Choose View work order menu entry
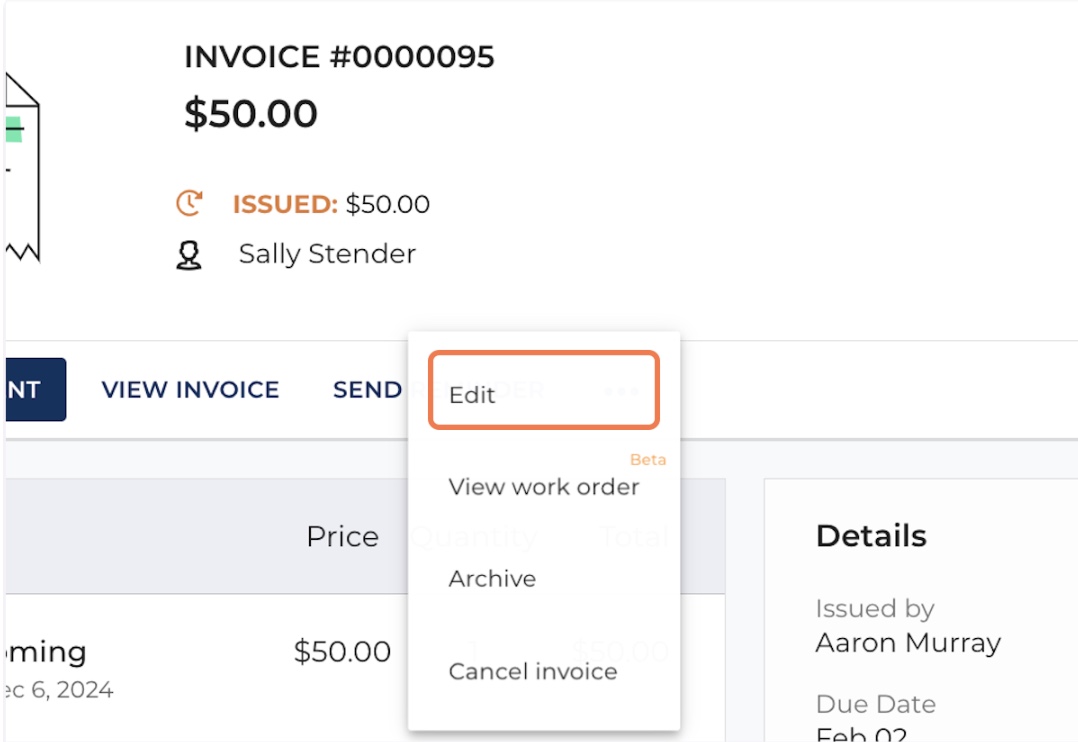 [543, 487]
